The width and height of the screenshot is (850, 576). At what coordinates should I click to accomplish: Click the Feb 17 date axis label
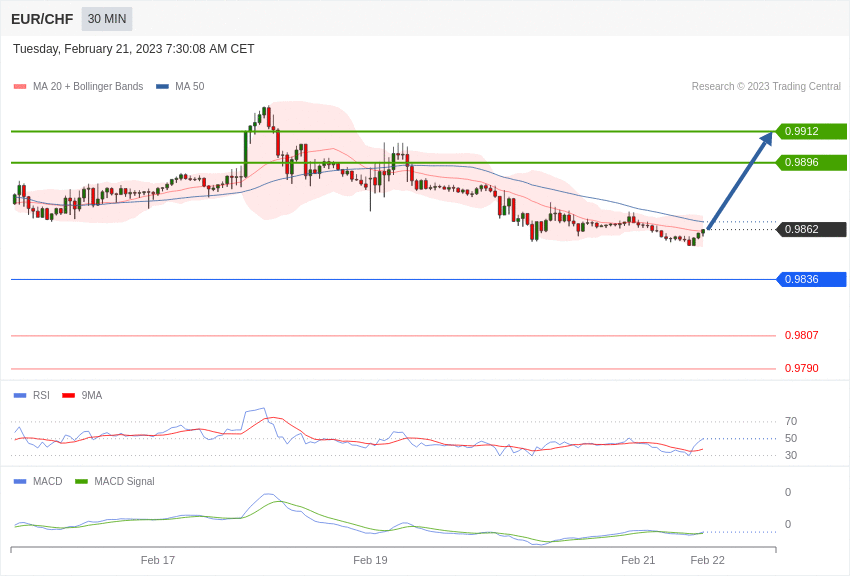[x=158, y=560]
